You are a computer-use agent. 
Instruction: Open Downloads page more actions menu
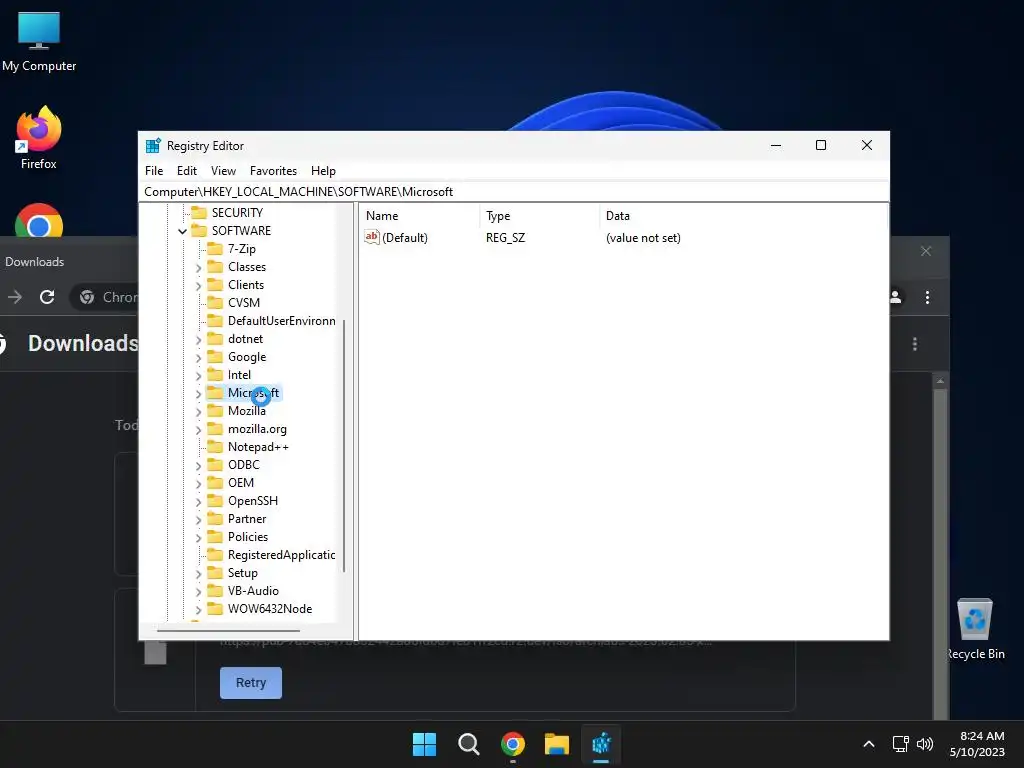click(x=915, y=344)
